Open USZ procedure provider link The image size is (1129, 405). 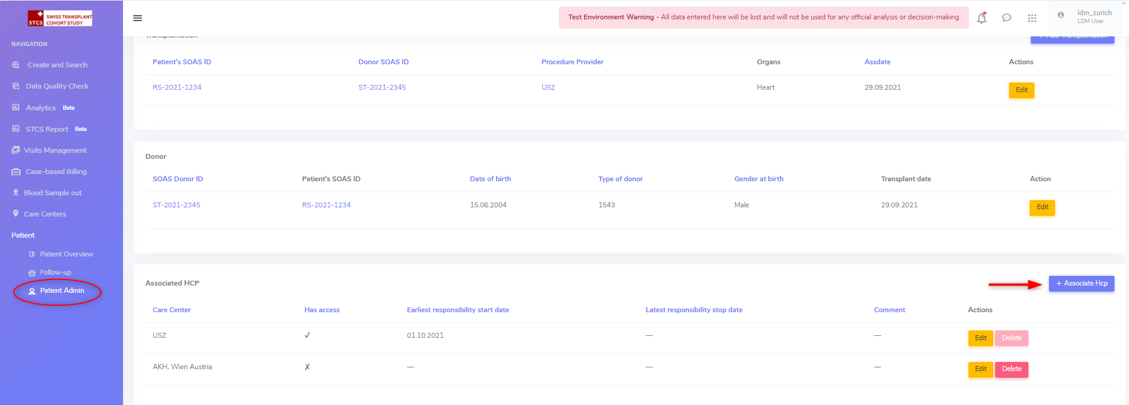[549, 87]
